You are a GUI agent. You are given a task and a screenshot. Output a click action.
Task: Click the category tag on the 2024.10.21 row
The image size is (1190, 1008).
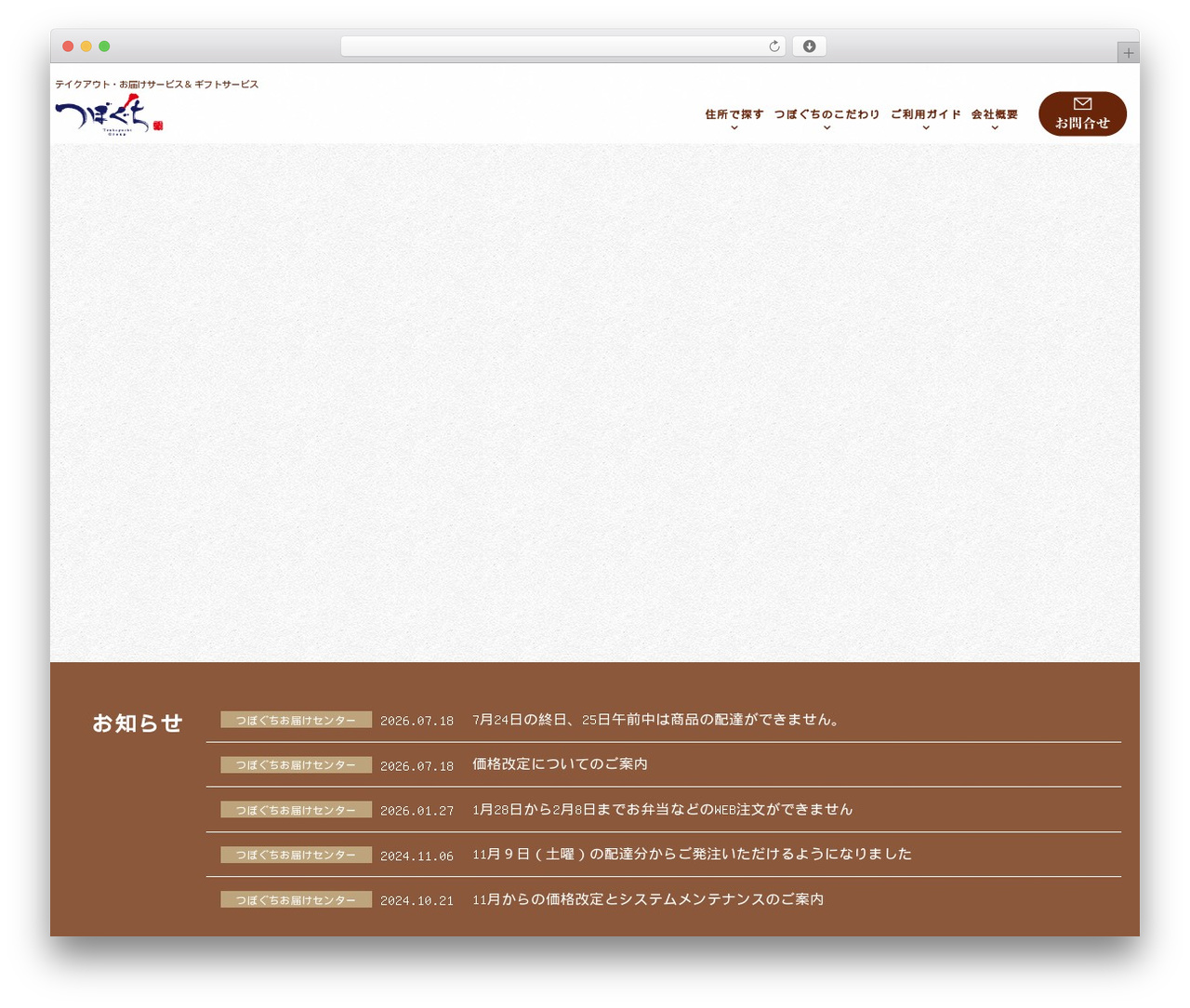pos(296,900)
